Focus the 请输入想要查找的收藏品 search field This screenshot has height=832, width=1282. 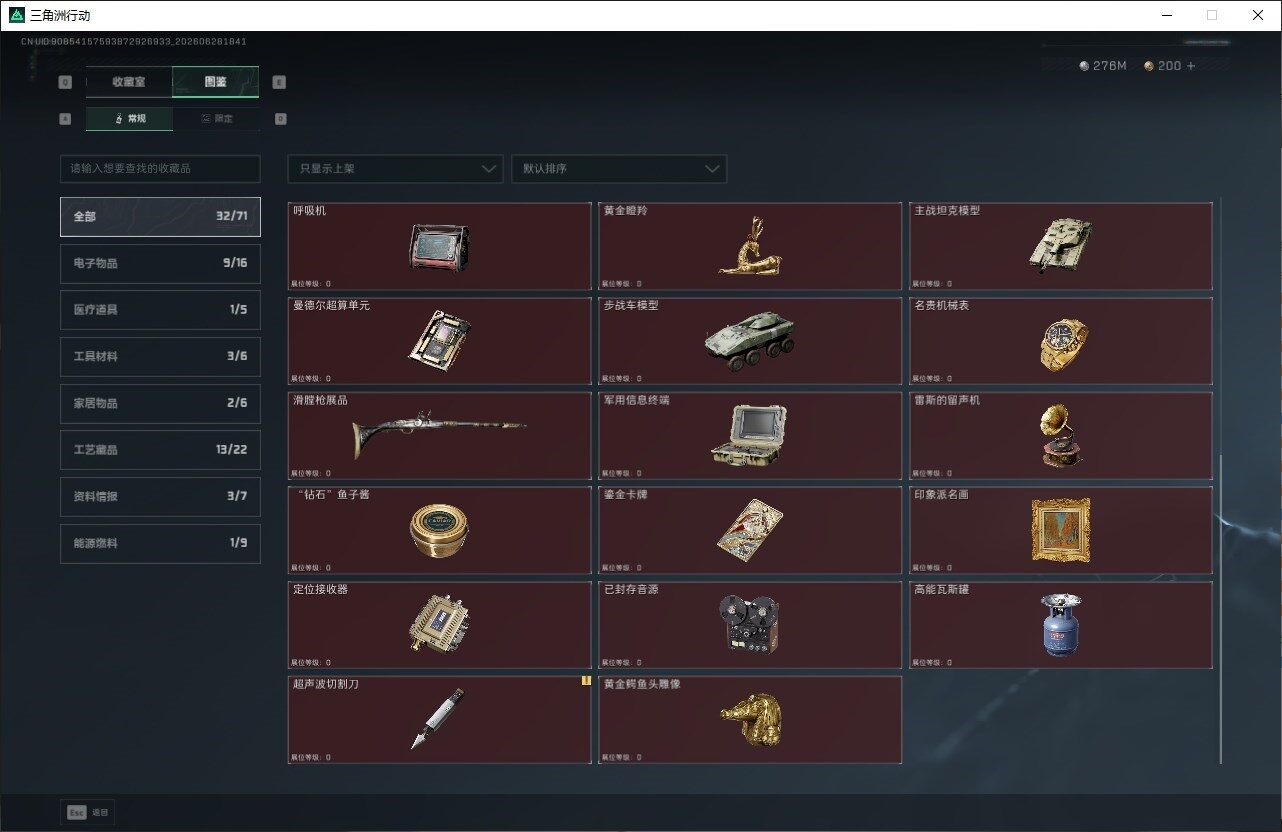[x=160, y=169]
